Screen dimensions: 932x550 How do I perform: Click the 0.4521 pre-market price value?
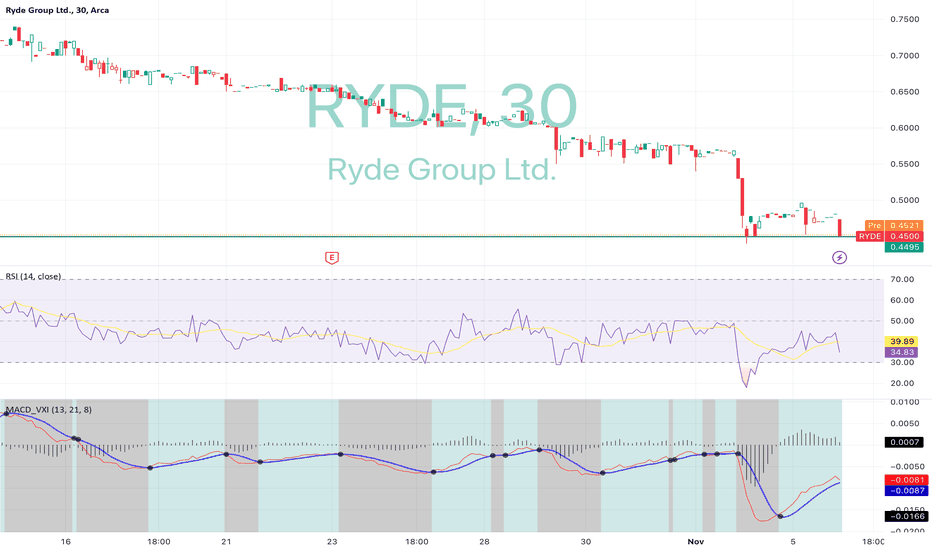pyautogui.click(x=904, y=225)
